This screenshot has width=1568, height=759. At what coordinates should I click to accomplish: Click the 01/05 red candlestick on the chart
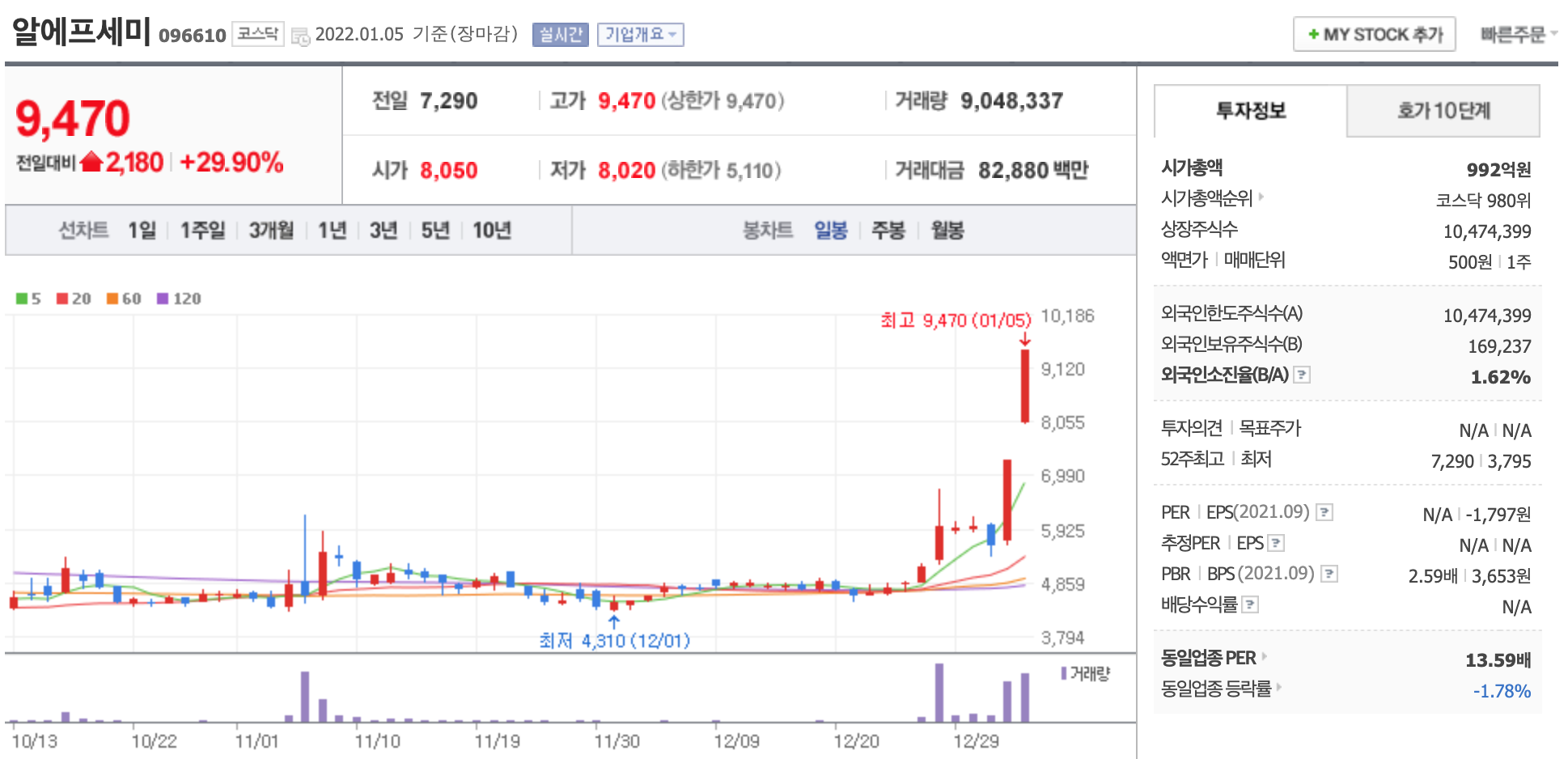1025,386
